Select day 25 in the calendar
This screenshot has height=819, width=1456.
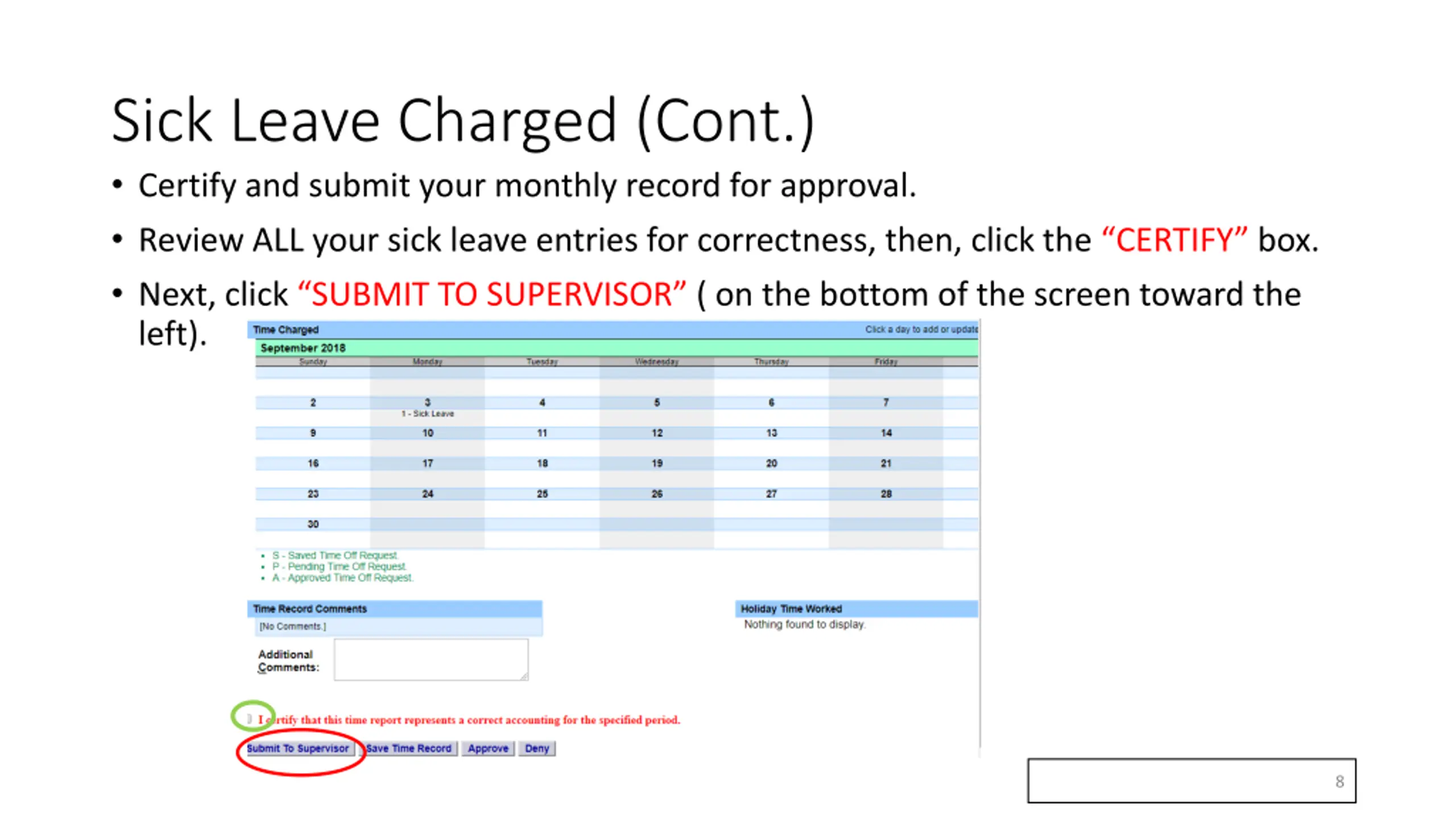pyautogui.click(x=542, y=494)
